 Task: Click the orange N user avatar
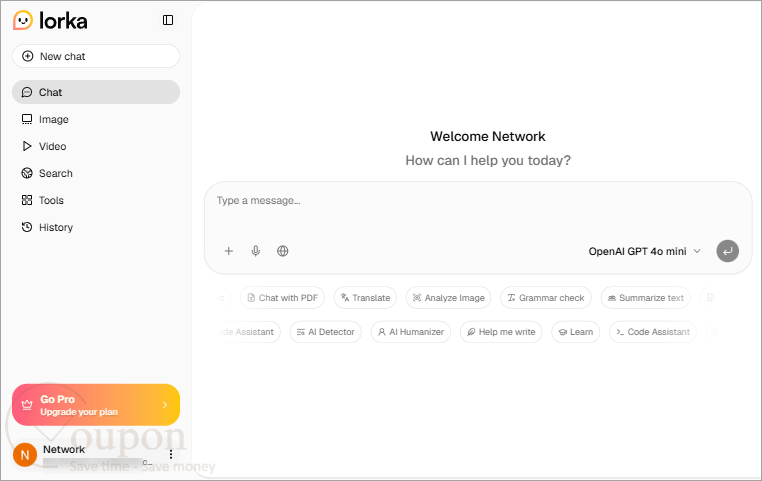click(x=25, y=455)
